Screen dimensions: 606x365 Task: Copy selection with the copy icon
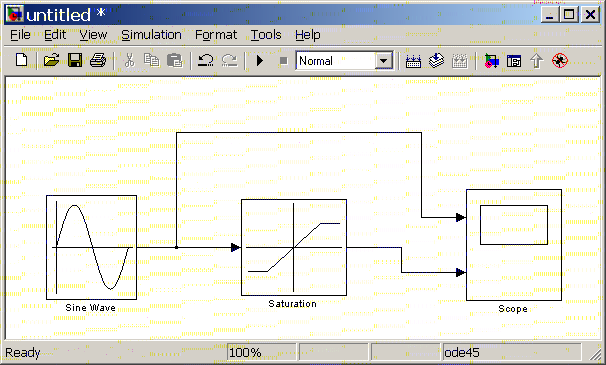point(151,61)
